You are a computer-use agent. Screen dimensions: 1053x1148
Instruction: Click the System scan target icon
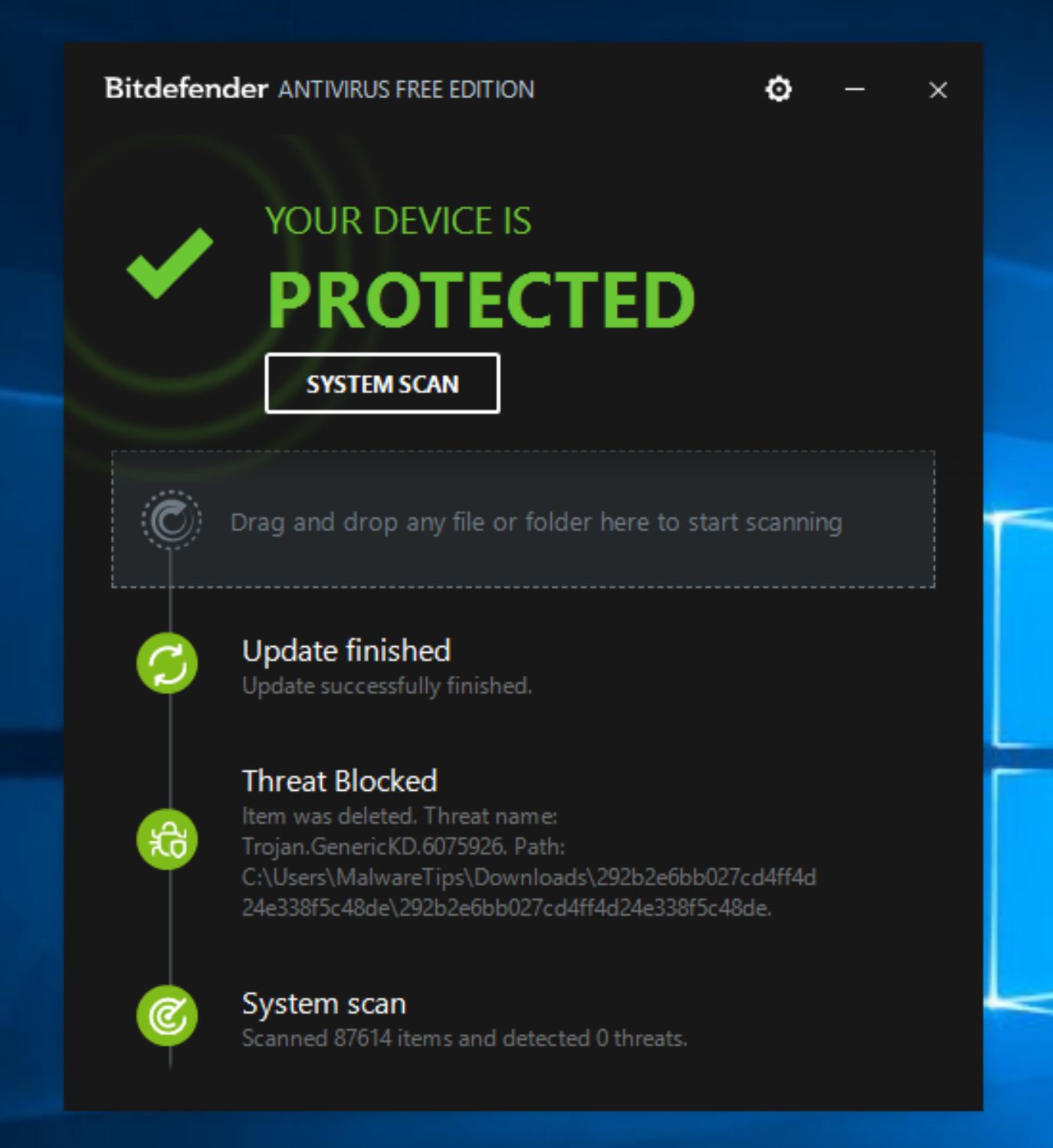(167, 1015)
